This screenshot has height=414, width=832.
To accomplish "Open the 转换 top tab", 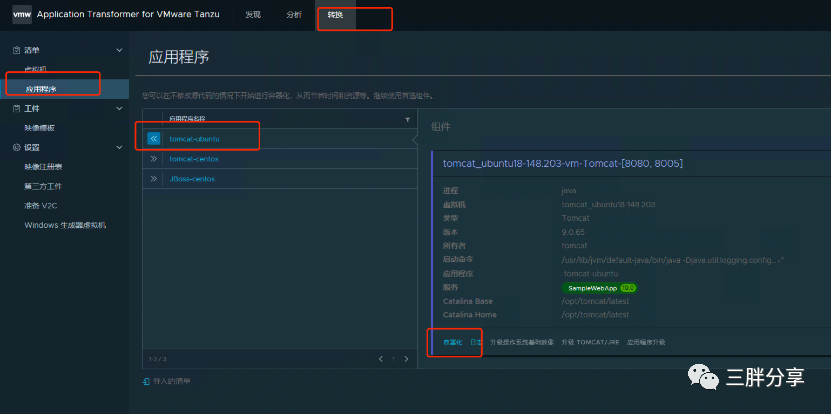I will [336, 15].
